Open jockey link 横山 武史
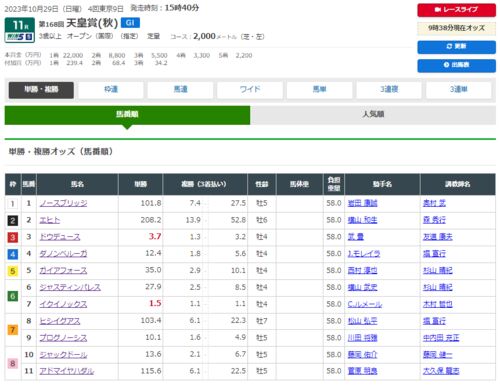Viewport: 500px width, 385px height. point(362,287)
